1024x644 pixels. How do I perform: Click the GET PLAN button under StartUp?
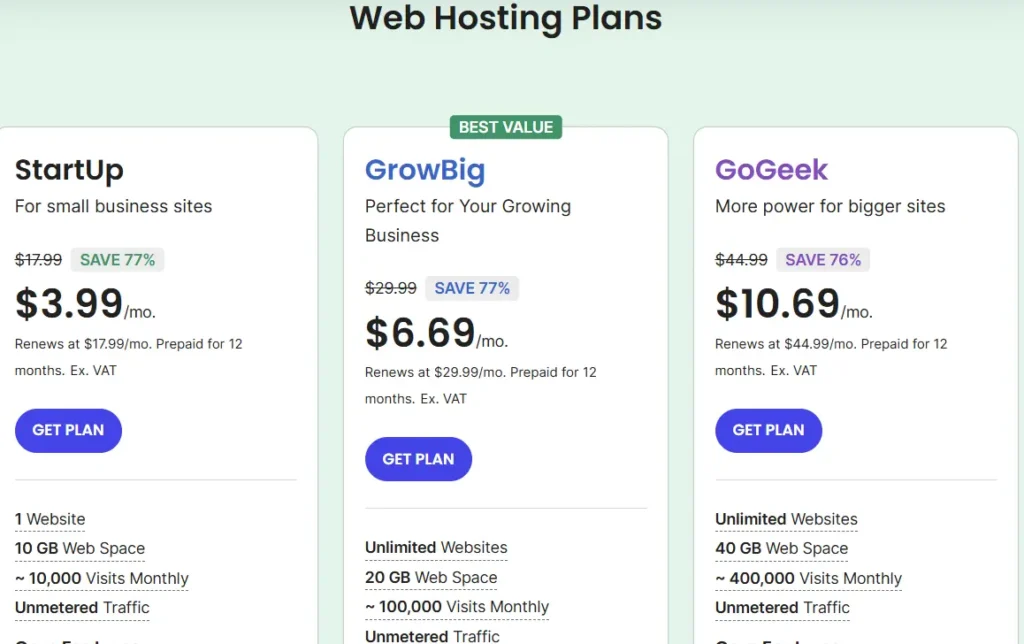pyautogui.click(x=68, y=430)
